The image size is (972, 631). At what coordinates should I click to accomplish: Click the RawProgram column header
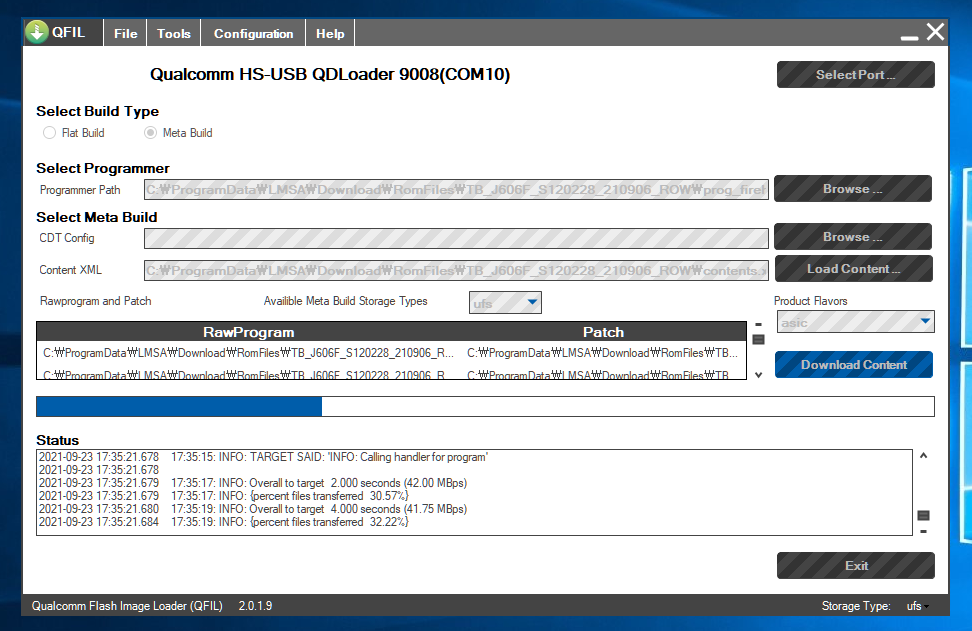(249, 332)
